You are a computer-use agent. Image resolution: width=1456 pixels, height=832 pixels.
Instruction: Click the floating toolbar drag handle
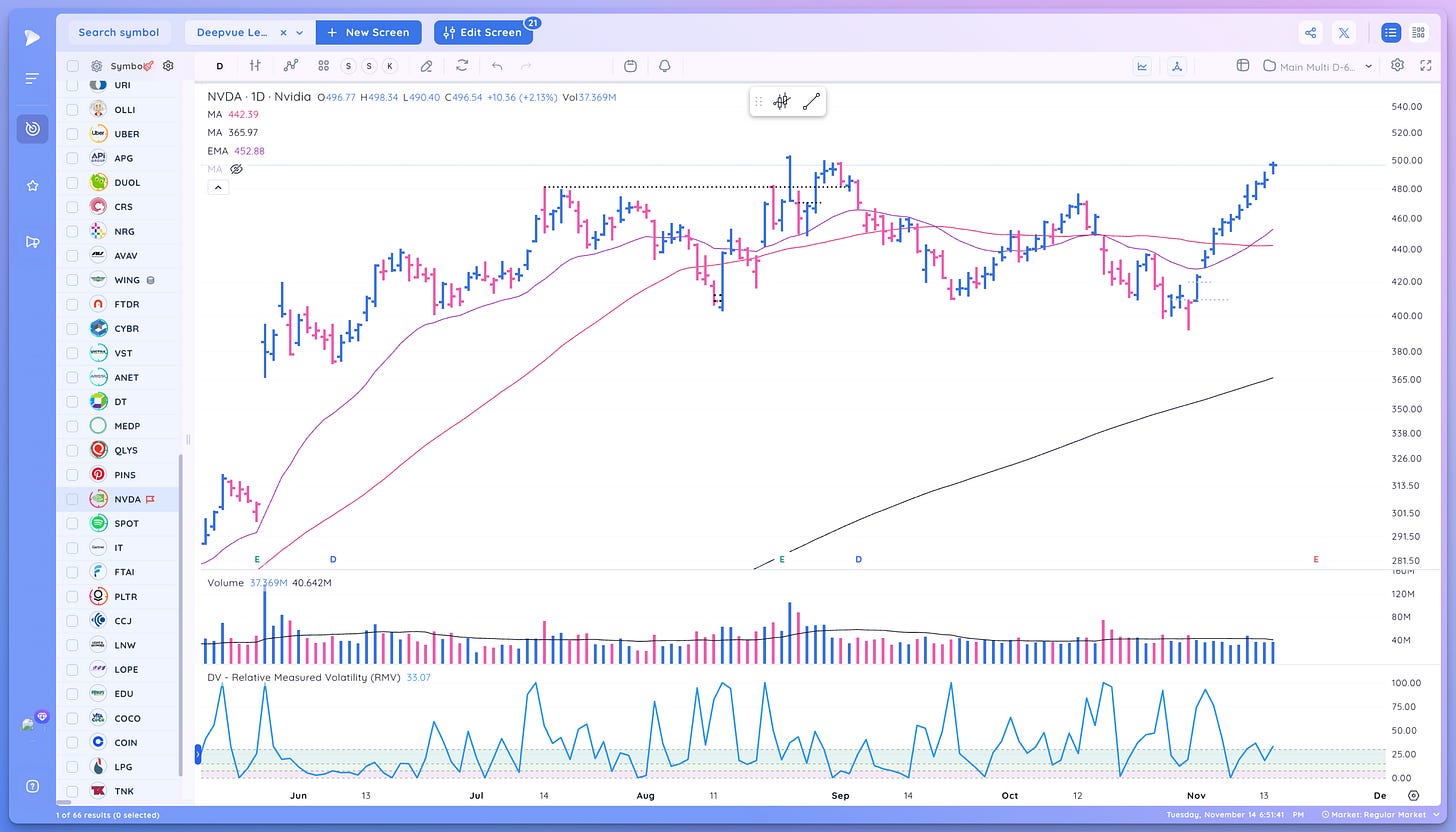click(x=758, y=101)
